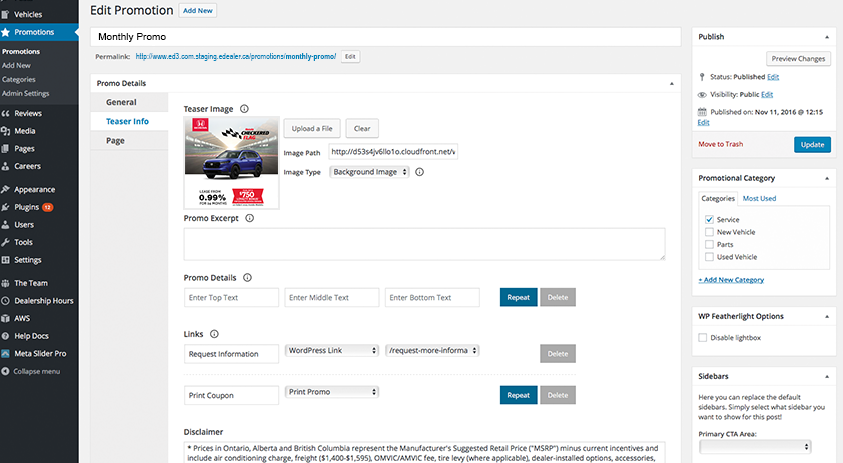Edit the Status Published link
Viewport: 843px width, 463px height.
(x=773, y=77)
